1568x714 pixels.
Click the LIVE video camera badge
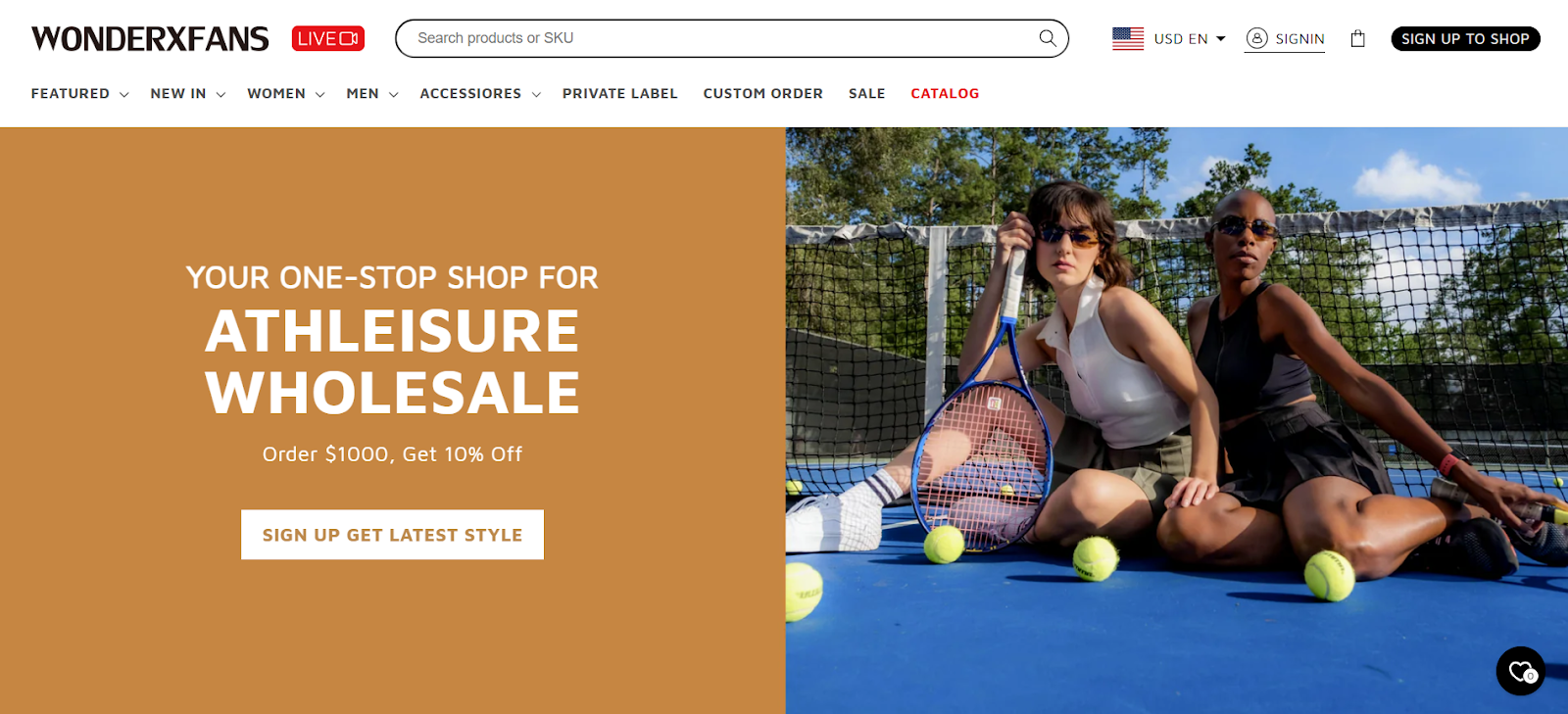pyautogui.click(x=328, y=38)
